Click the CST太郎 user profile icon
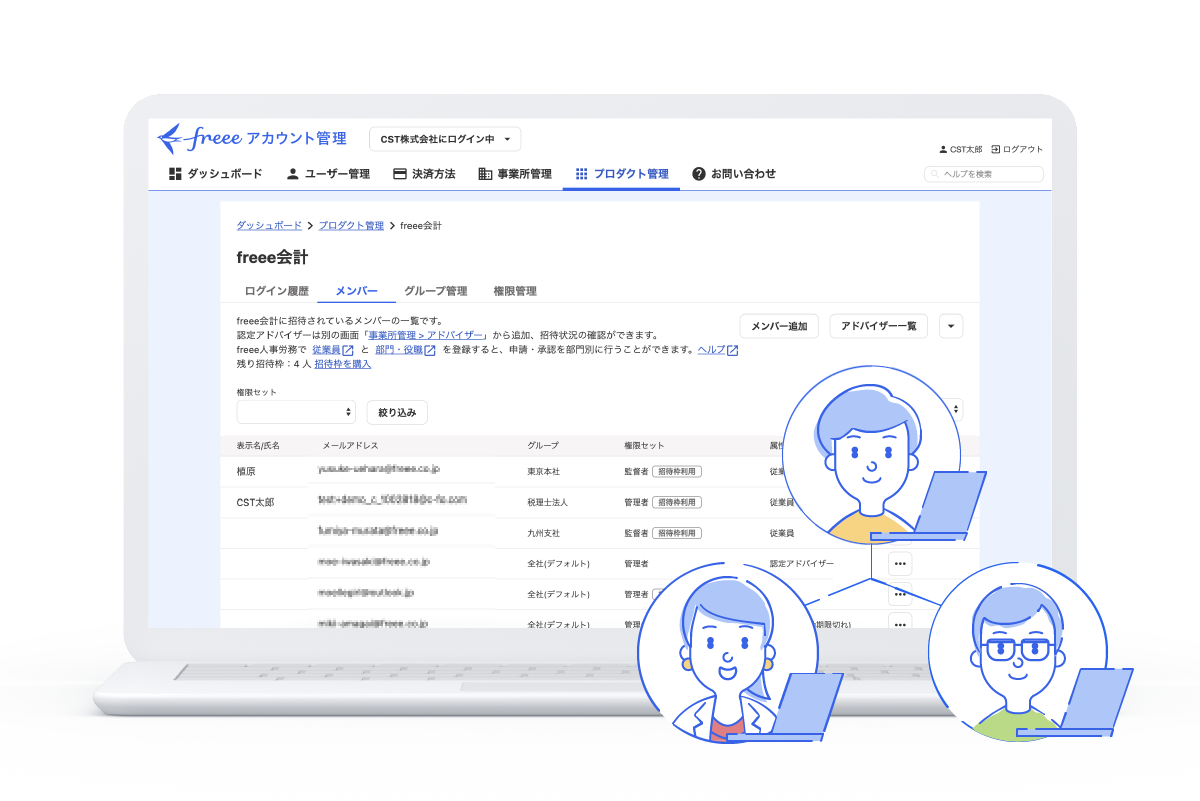 click(x=943, y=149)
